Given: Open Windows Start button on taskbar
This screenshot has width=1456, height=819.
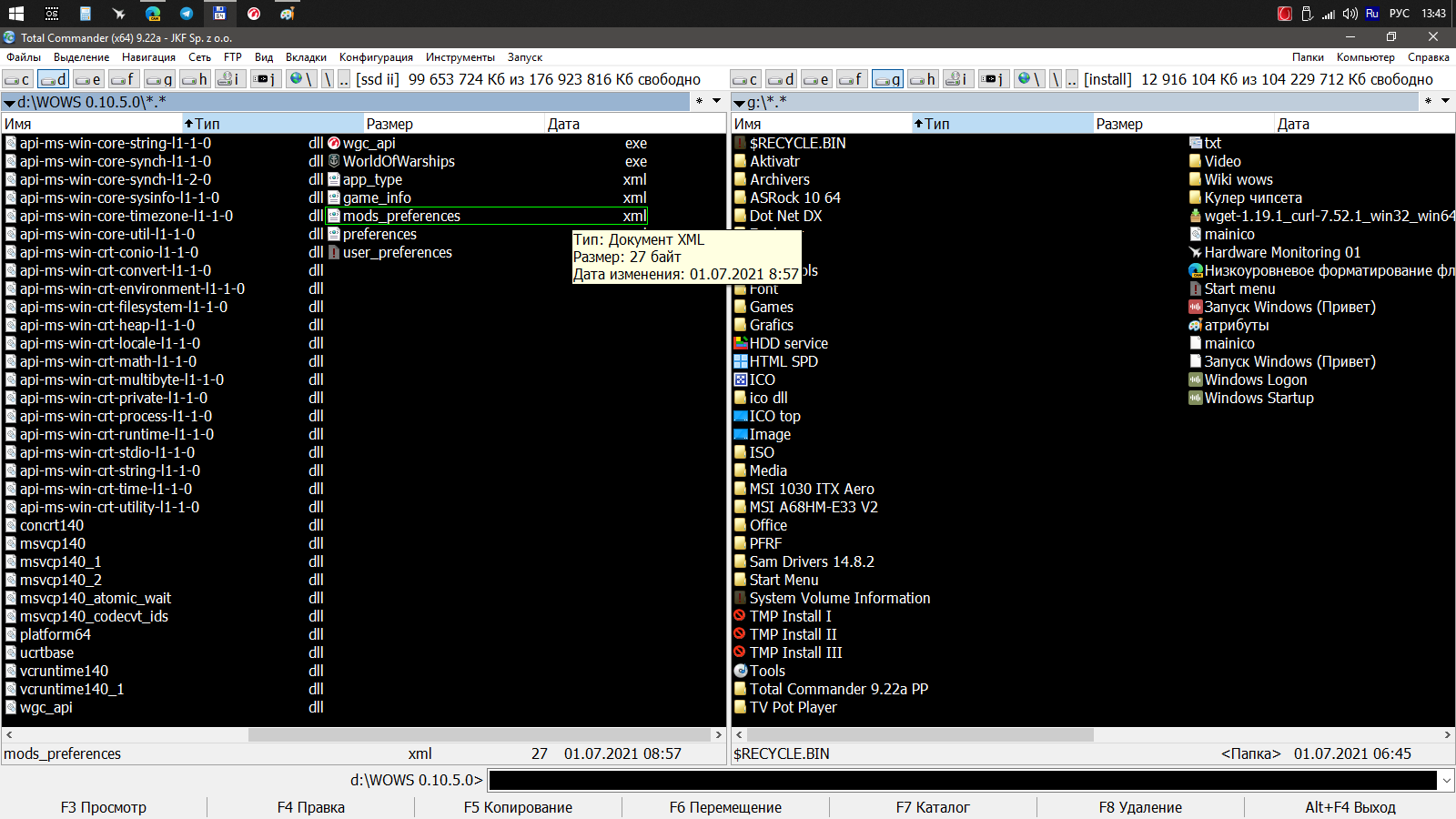Looking at the screenshot, I should (x=15, y=13).
